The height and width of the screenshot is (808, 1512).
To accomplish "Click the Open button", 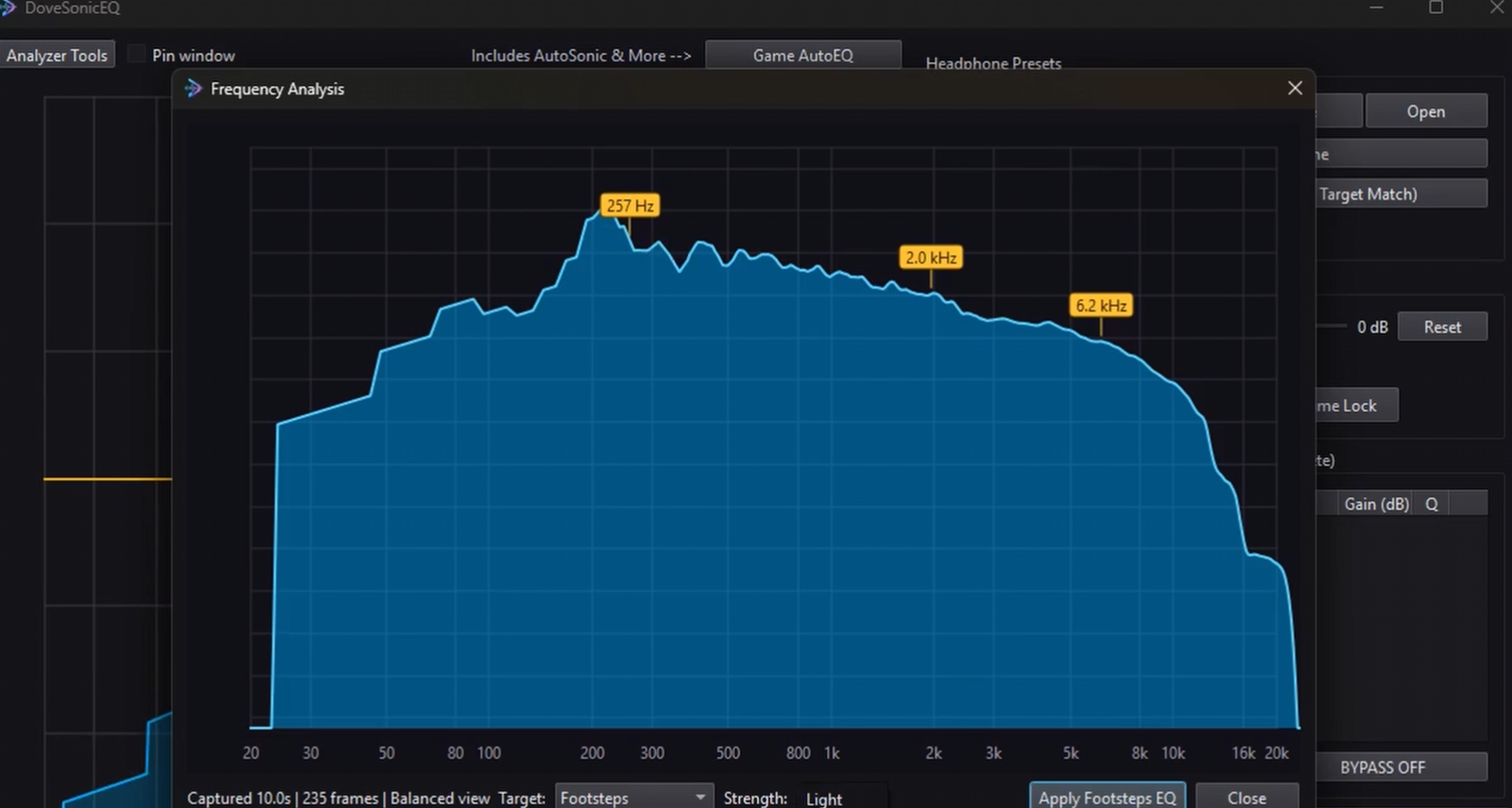I will point(1425,111).
